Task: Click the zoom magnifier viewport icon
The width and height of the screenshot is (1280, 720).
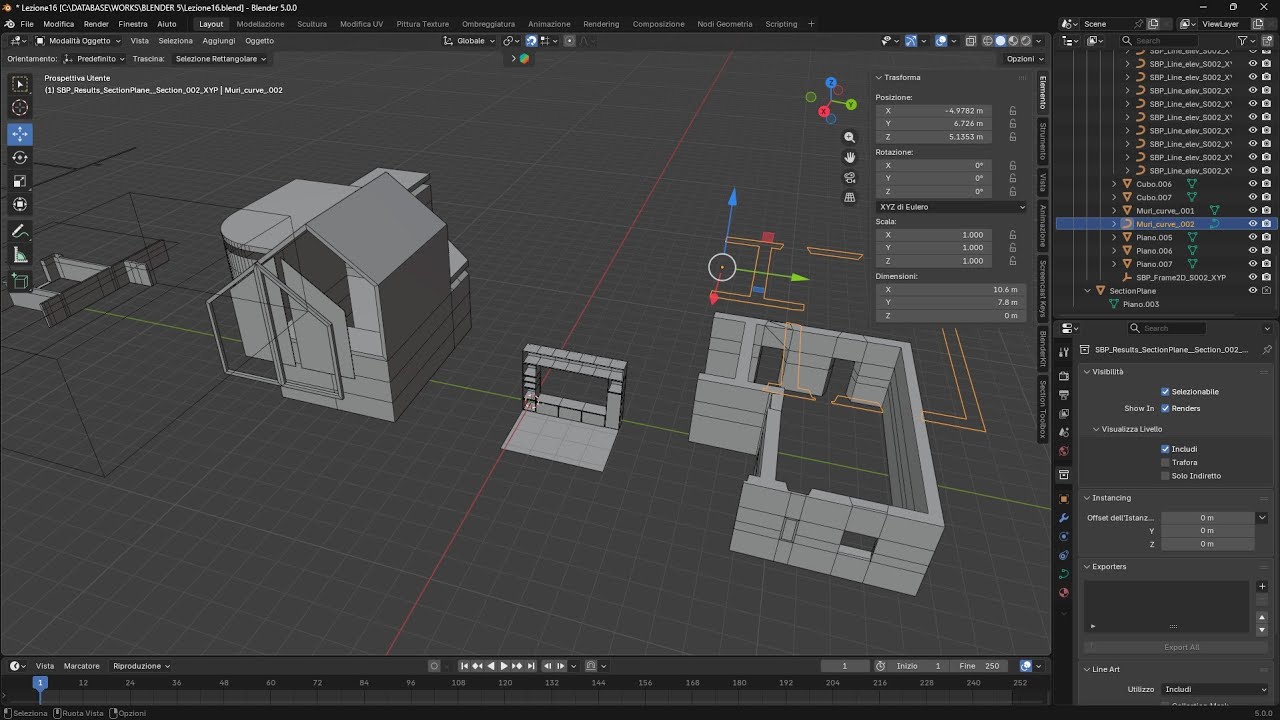Action: 850,137
